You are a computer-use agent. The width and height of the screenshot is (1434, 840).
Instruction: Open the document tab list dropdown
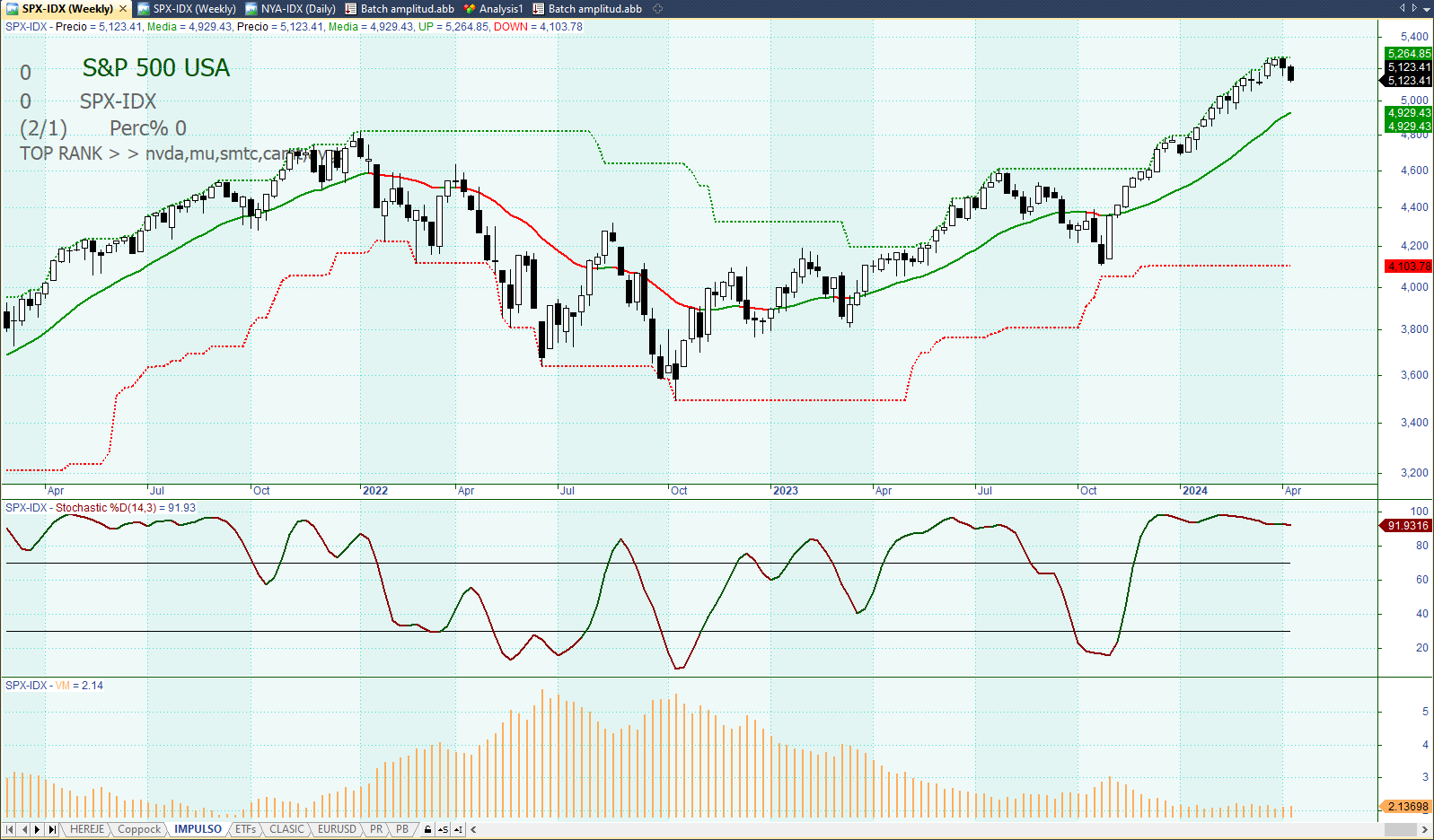coord(1428,8)
